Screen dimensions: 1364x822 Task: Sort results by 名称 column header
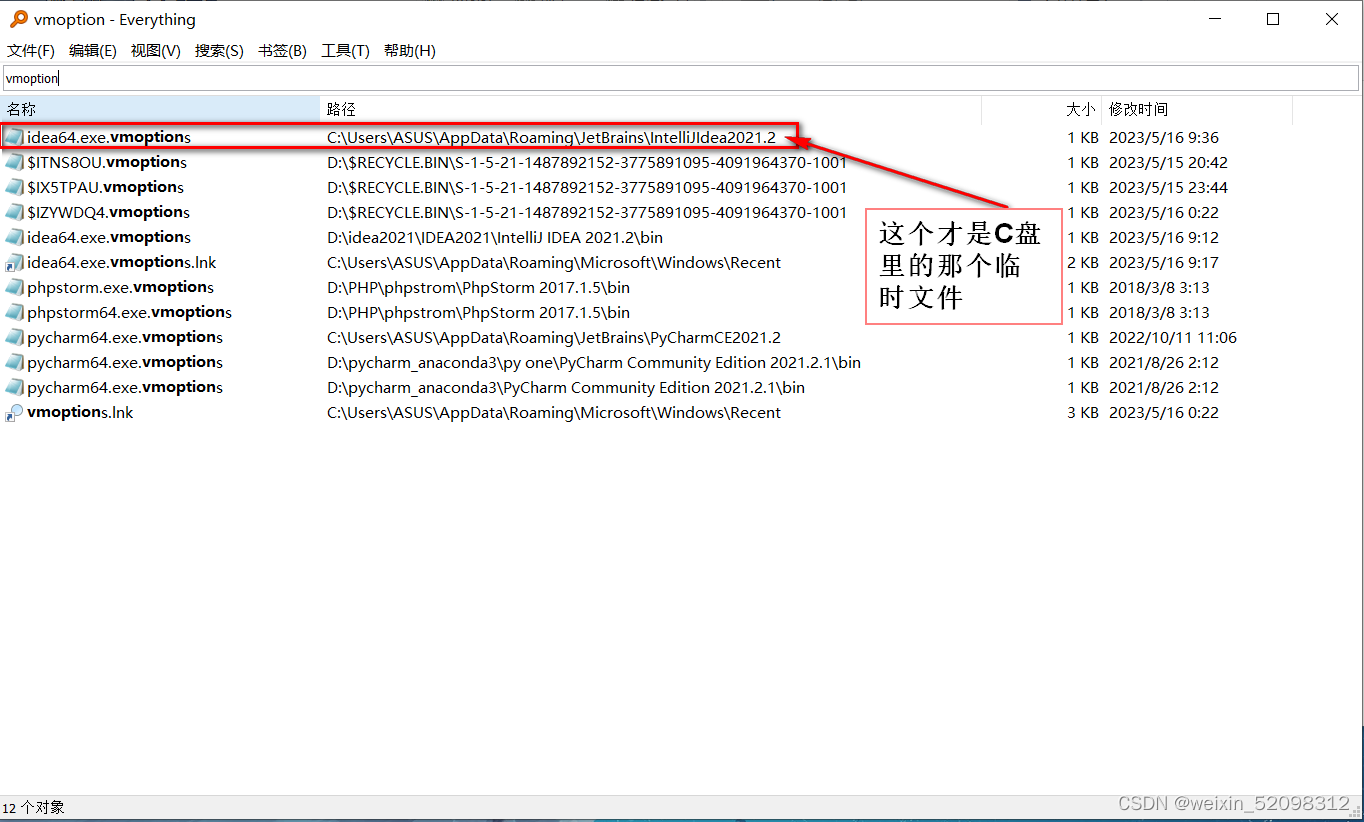coord(160,109)
